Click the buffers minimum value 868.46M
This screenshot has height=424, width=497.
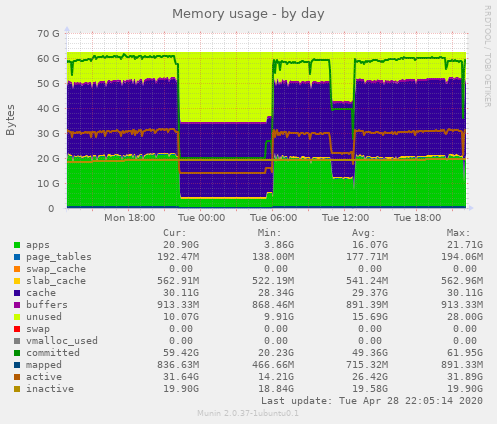(273, 305)
